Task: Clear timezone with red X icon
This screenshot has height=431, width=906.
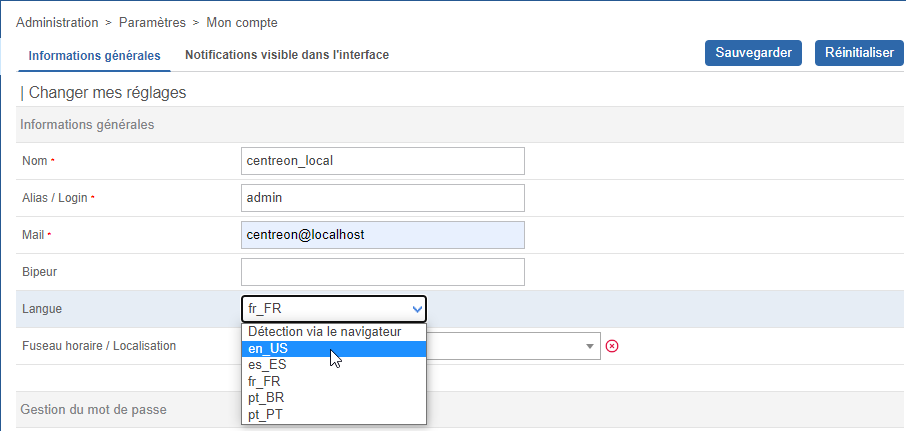Action: point(613,346)
